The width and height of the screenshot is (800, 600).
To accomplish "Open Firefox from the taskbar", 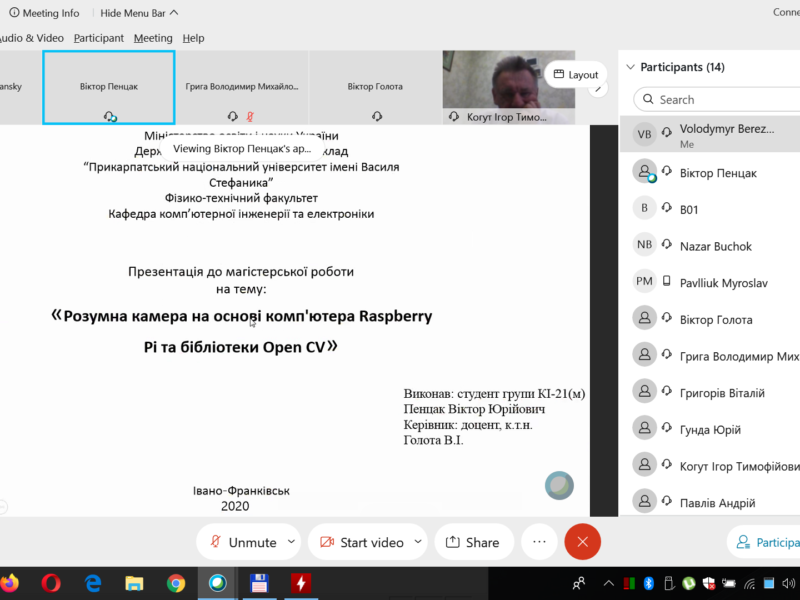I will [10, 582].
